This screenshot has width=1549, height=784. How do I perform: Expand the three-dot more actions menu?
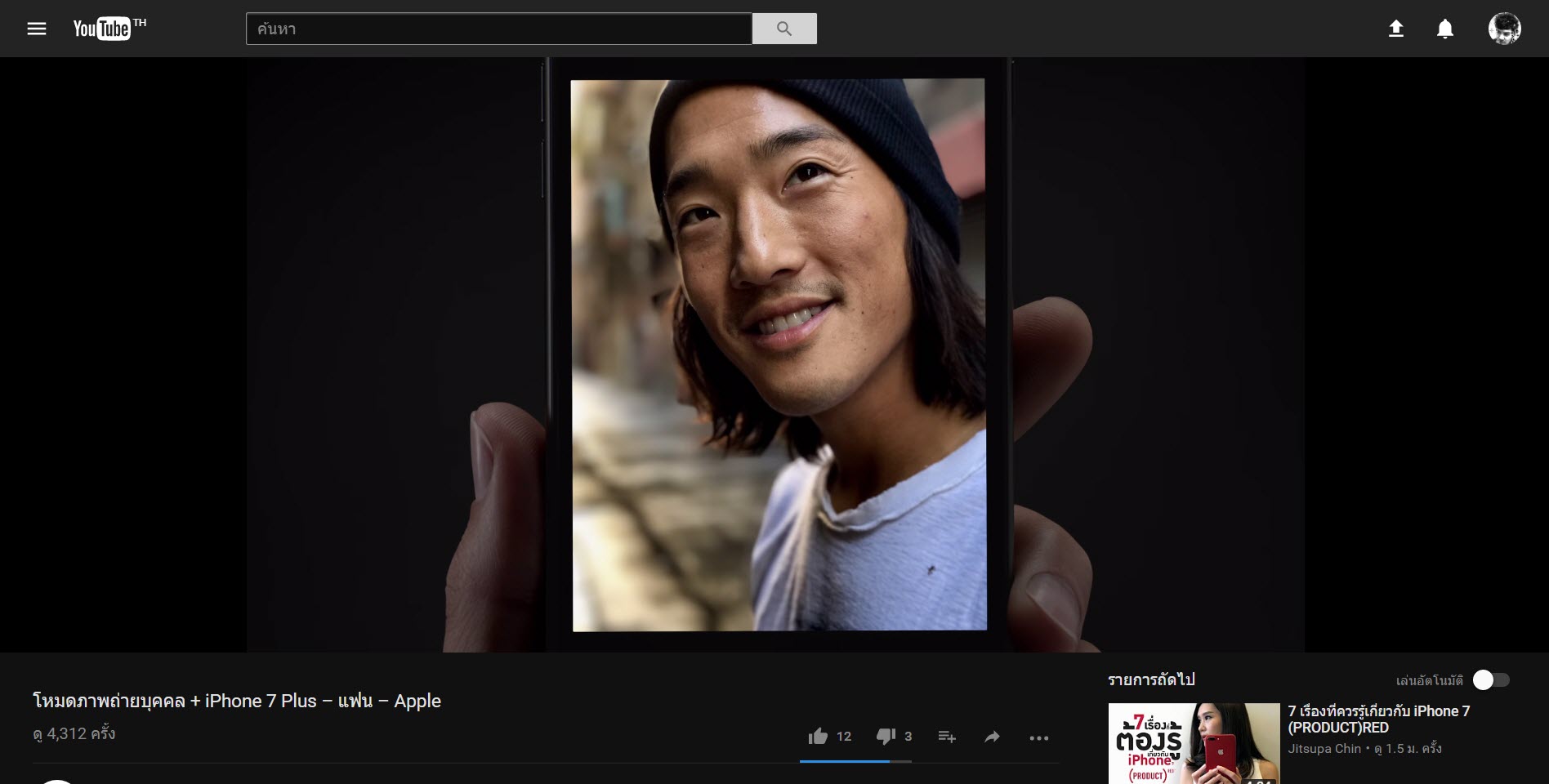(1038, 737)
